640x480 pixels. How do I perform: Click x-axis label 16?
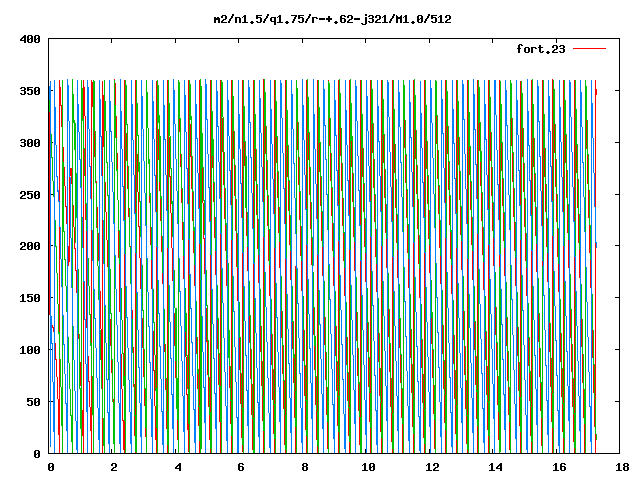(559, 467)
